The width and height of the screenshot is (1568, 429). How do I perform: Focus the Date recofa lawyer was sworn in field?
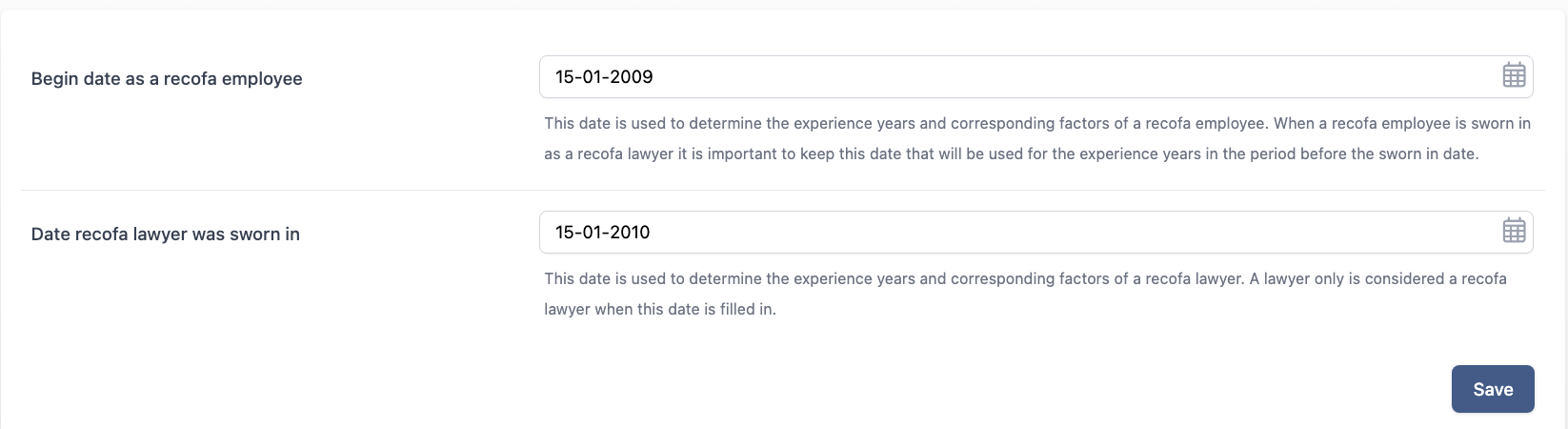(1035, 232)
